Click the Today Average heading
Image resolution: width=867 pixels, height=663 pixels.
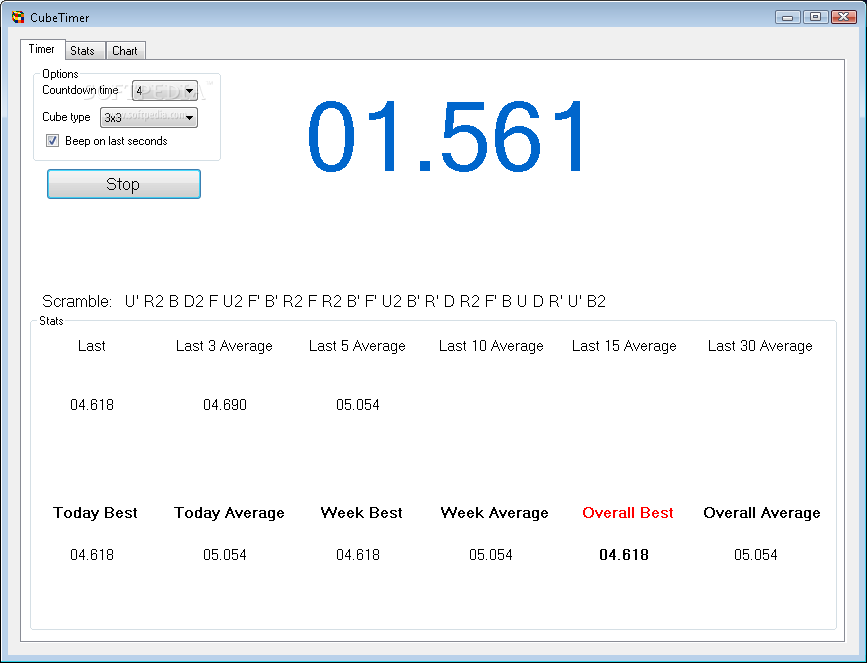[x=229, y=513]
